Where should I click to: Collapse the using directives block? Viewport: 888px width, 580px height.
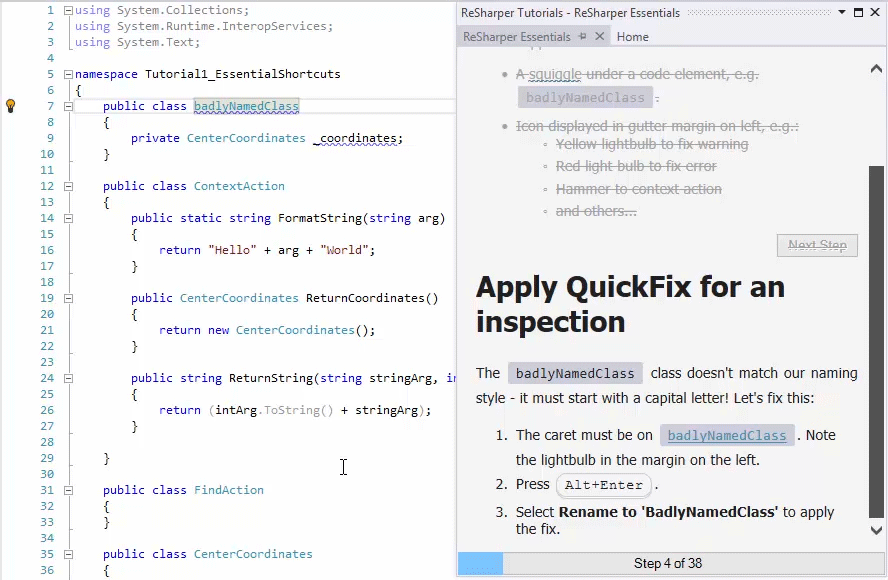click(68, 10)
